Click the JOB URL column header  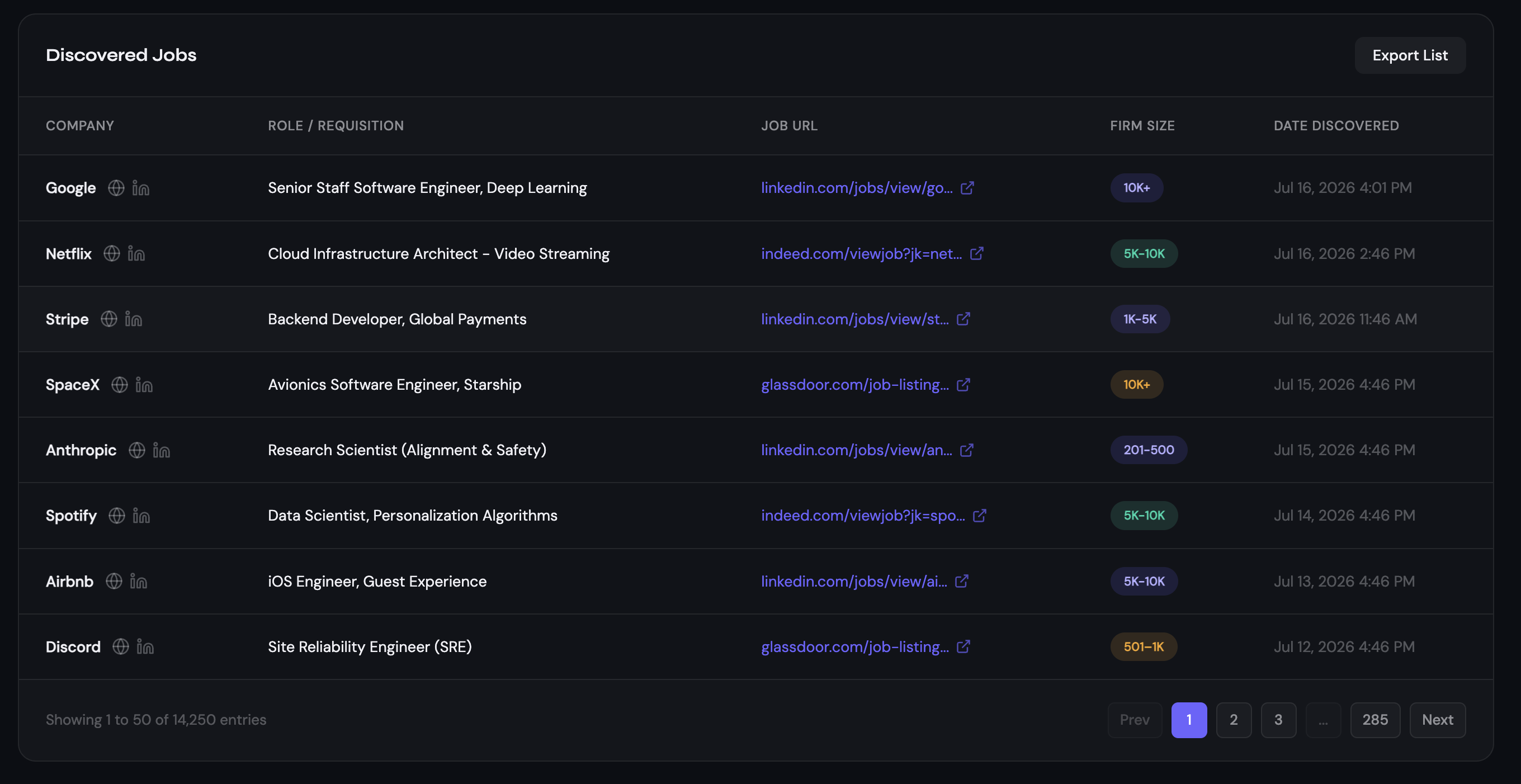[x=790, y=126]
